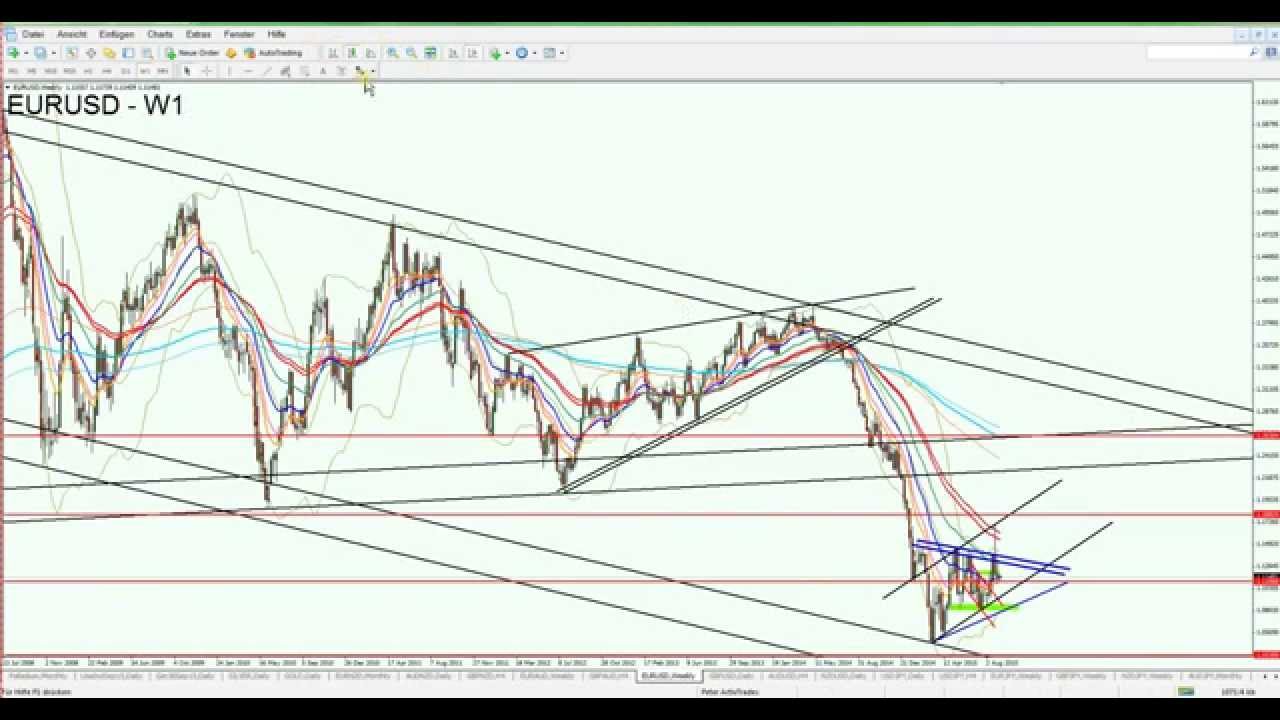
Task: Open the new chart toolbar icon
Action: [x=13, y=53]
